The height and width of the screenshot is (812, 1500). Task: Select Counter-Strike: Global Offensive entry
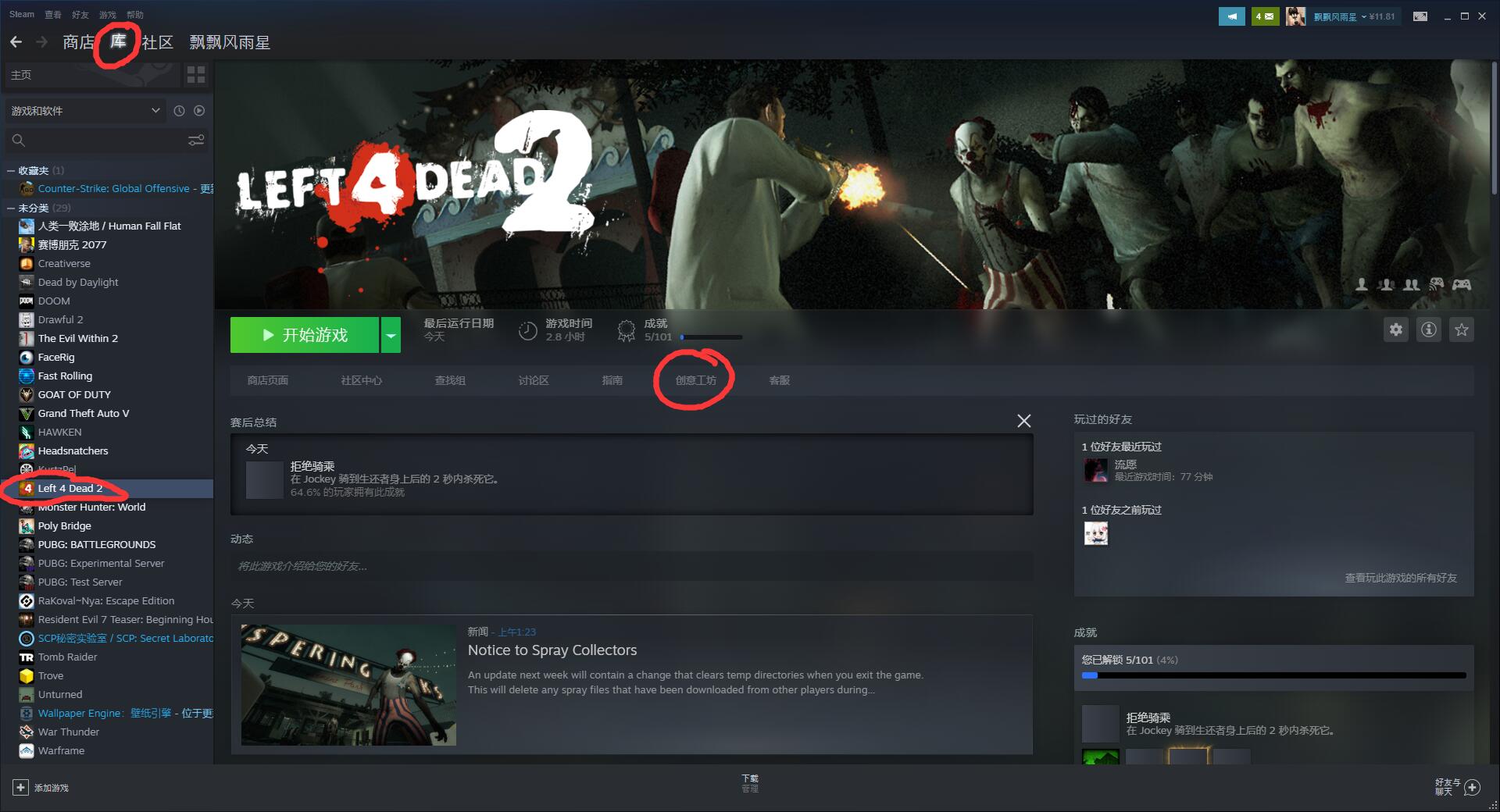[x=107, y=188]
